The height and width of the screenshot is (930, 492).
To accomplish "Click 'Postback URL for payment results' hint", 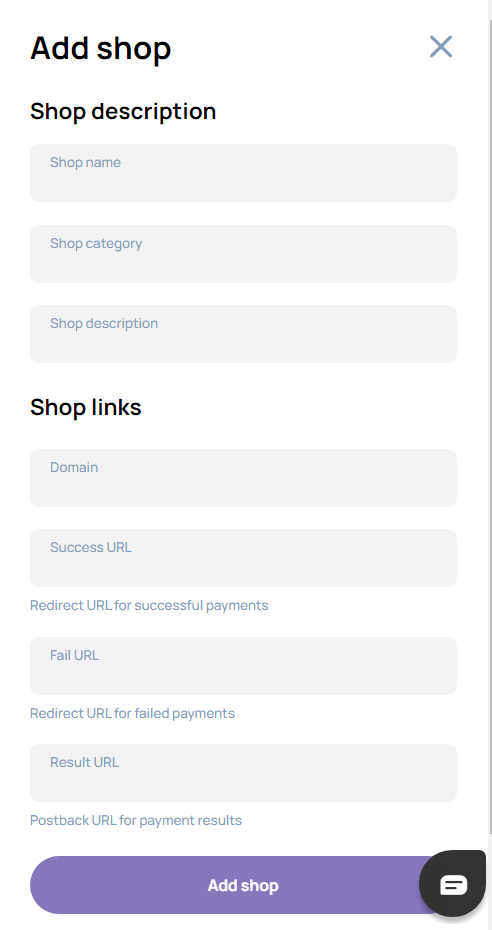I will click(136, 820).
